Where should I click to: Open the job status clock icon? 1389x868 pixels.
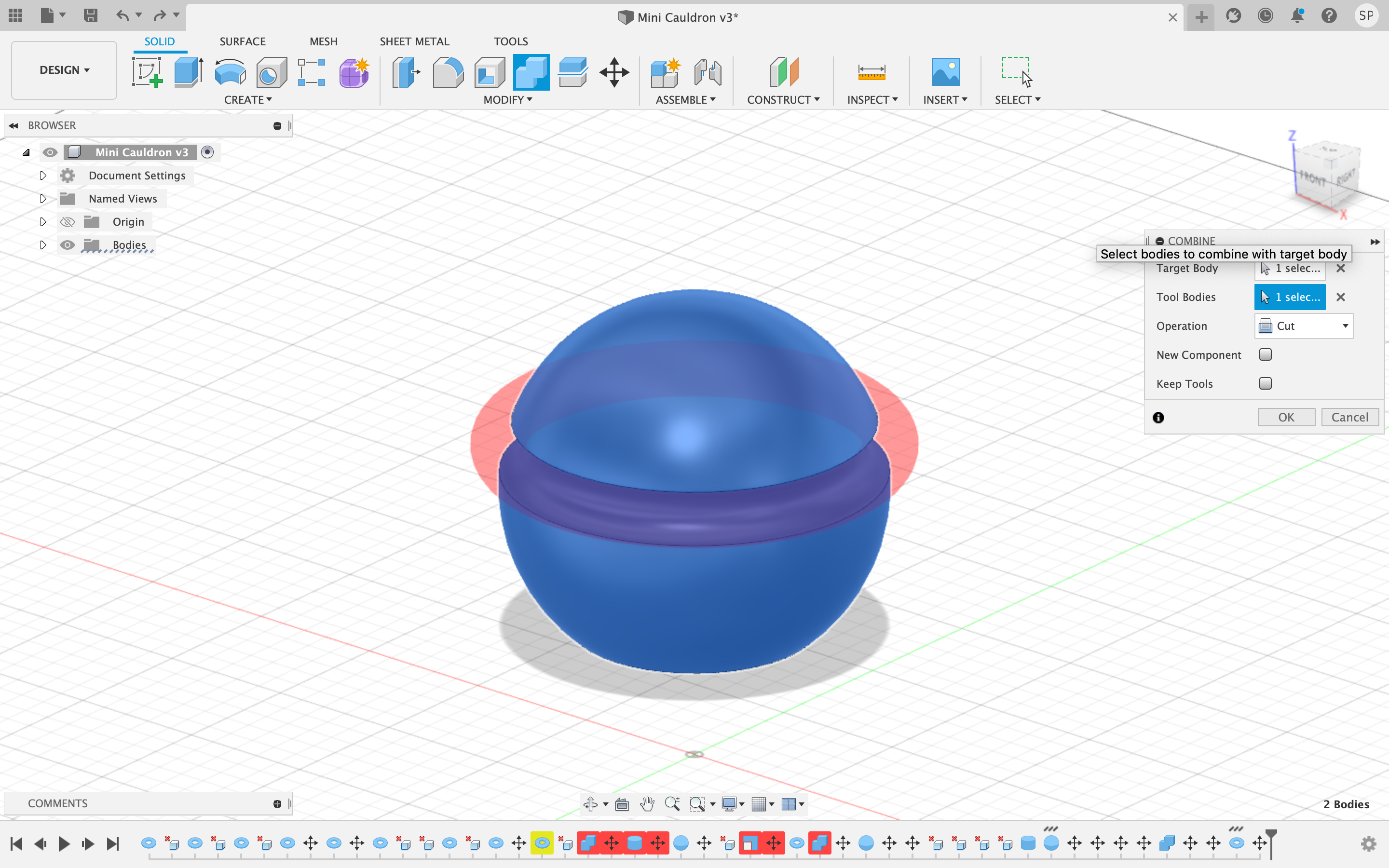coord(1265,15)
